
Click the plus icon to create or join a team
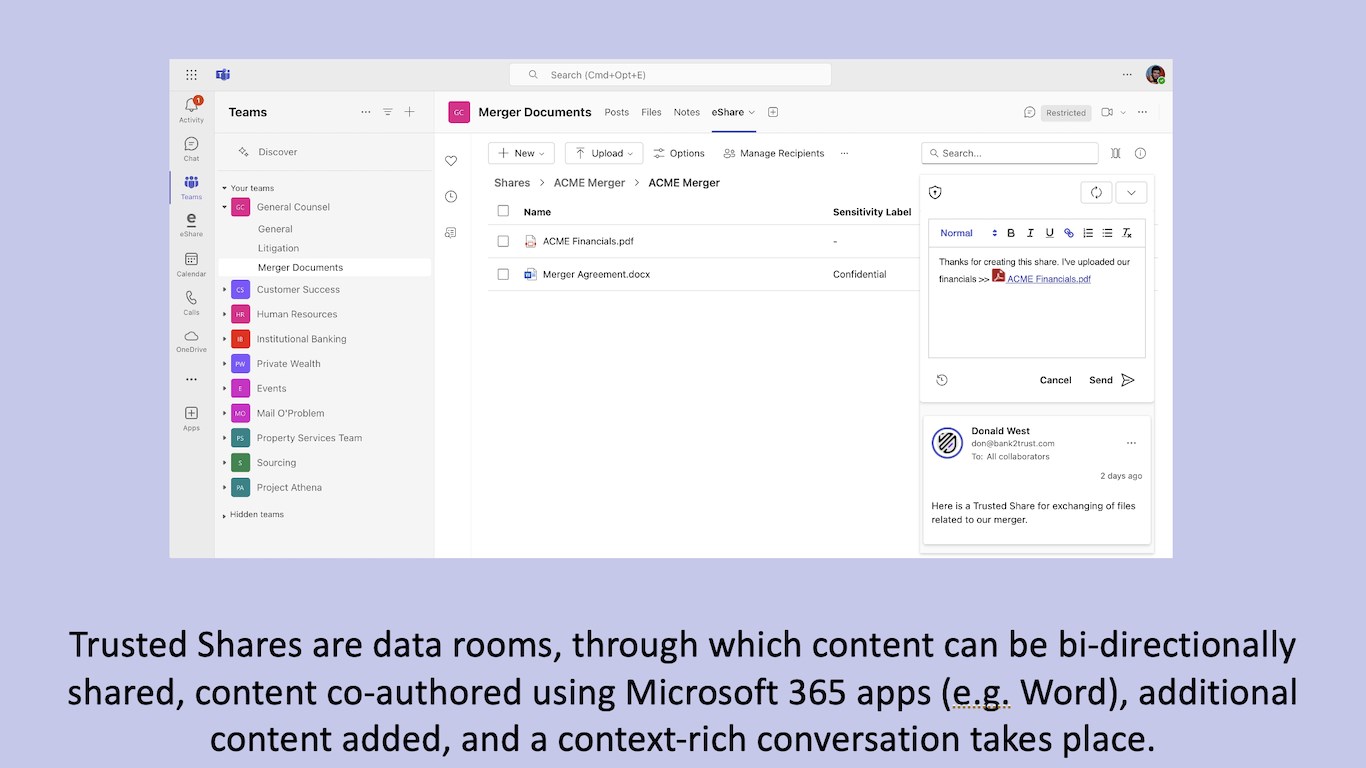point(409,112)
